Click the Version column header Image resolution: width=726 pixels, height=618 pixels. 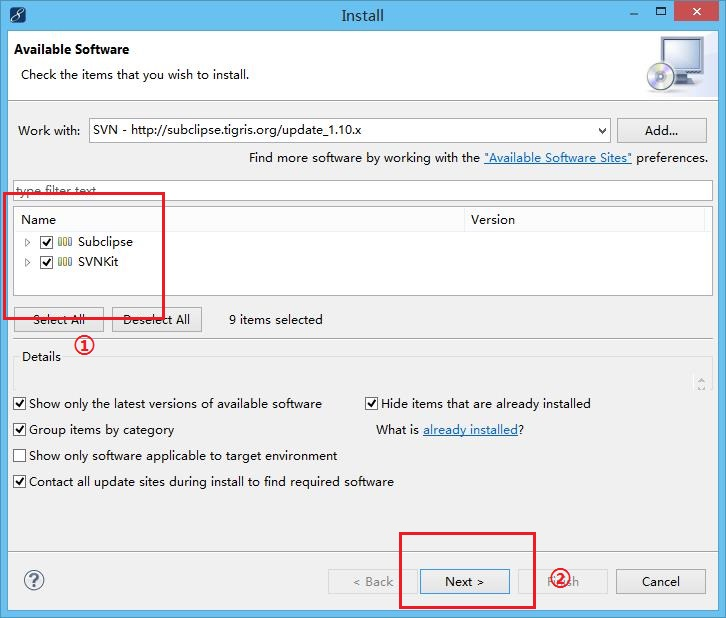pos(584,219)
